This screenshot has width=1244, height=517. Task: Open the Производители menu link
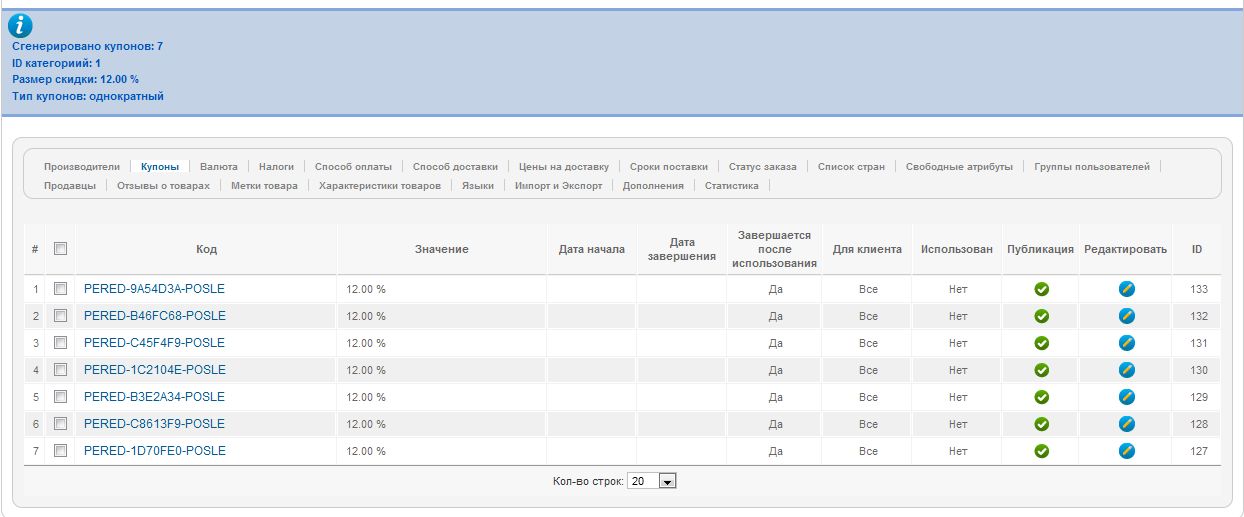(81, 167)
